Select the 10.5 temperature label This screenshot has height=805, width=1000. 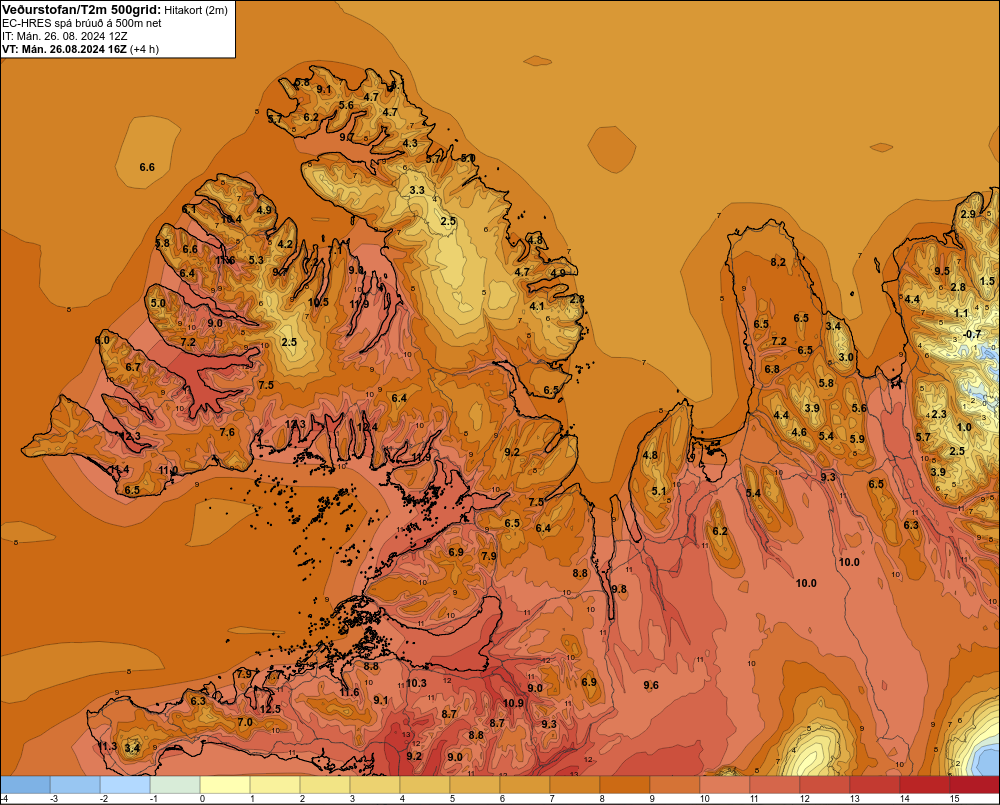click(x=318, y=302)
